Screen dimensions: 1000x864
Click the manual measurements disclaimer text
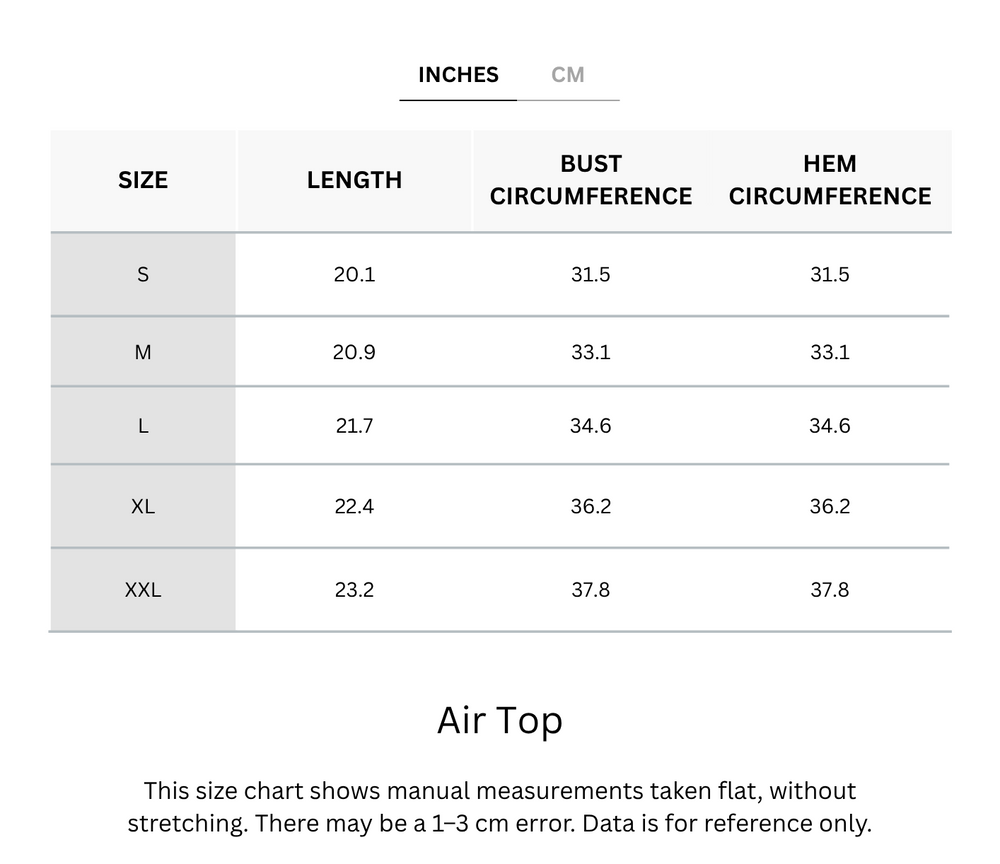500,807
